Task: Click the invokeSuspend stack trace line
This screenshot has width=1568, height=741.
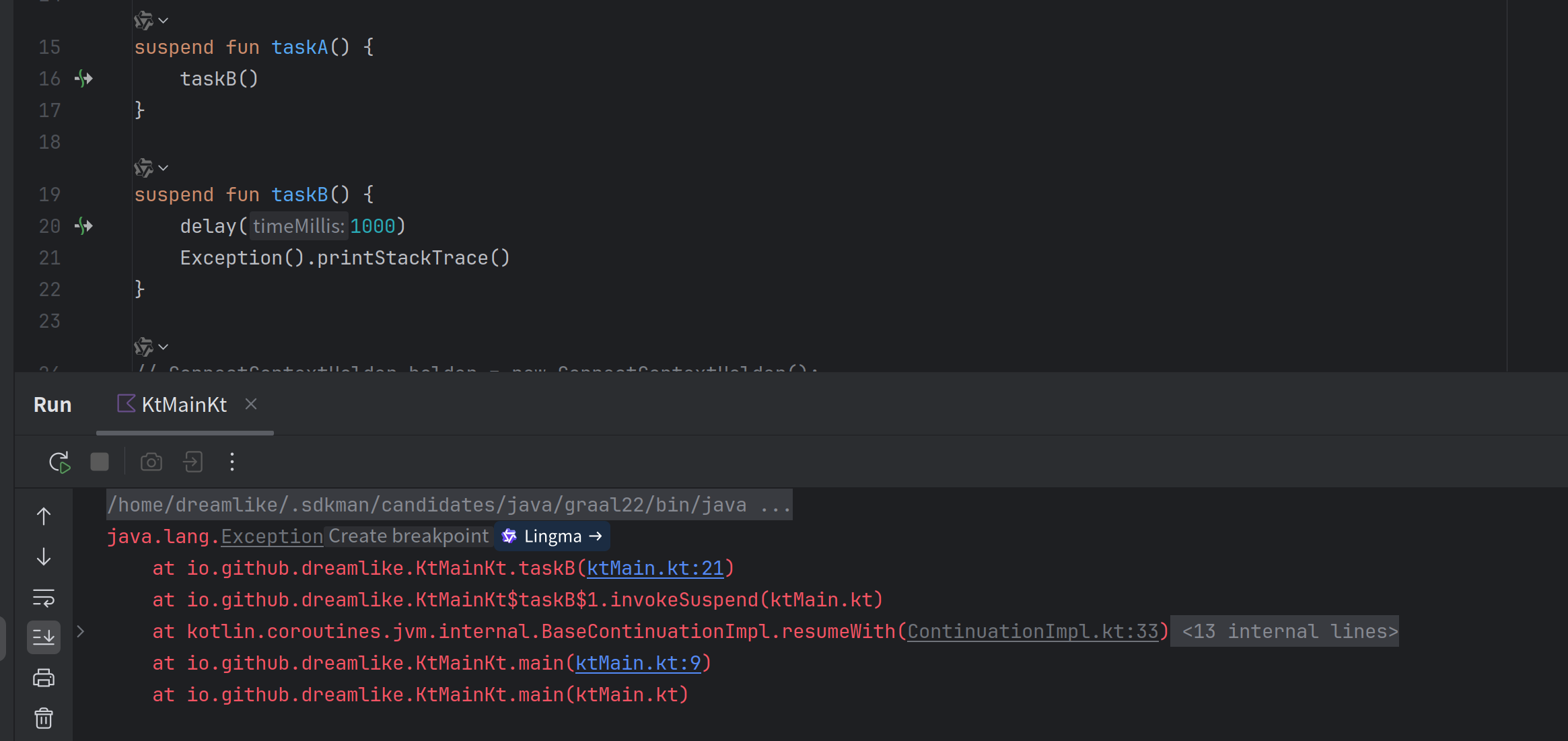Action: [518, 600]
